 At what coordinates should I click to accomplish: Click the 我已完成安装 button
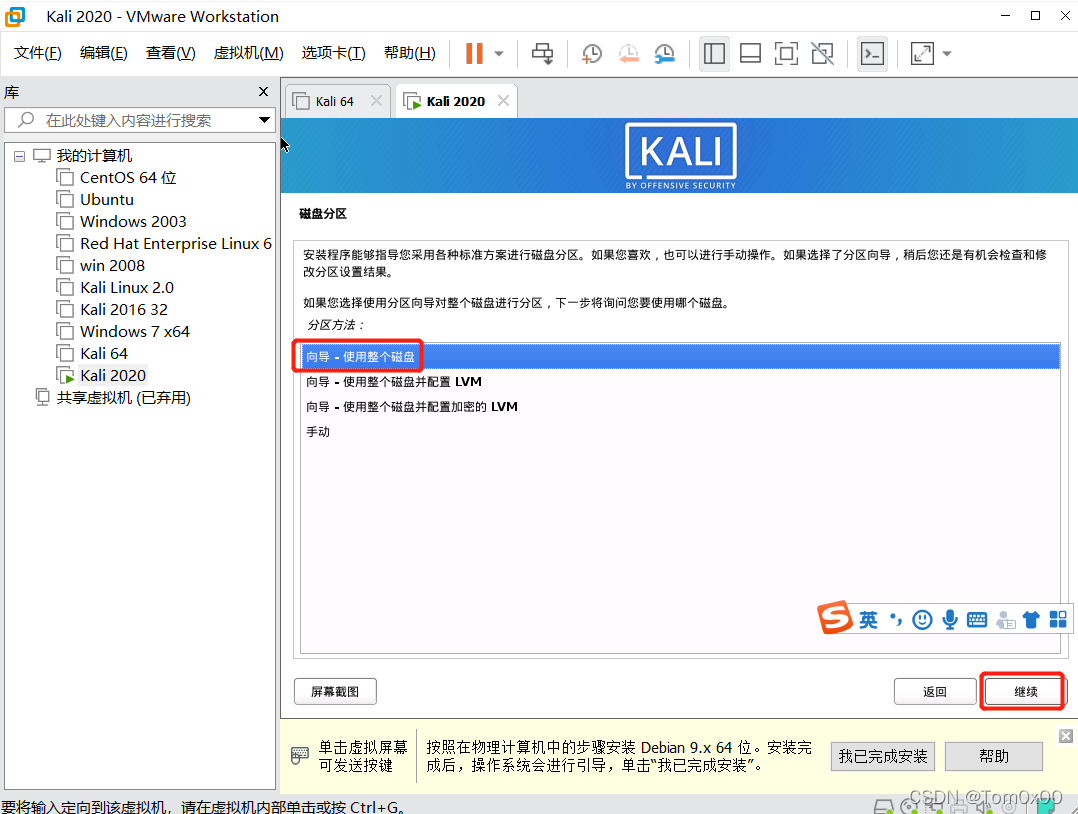point(883,756)
